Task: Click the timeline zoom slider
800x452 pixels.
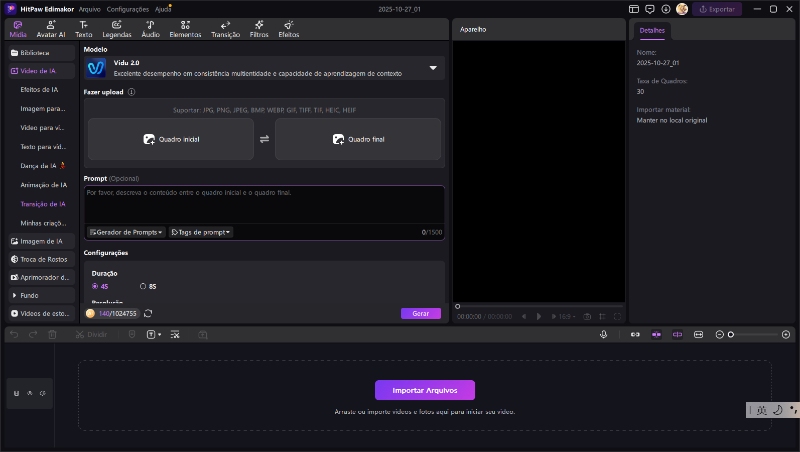Action: click(x=756, y=334)
